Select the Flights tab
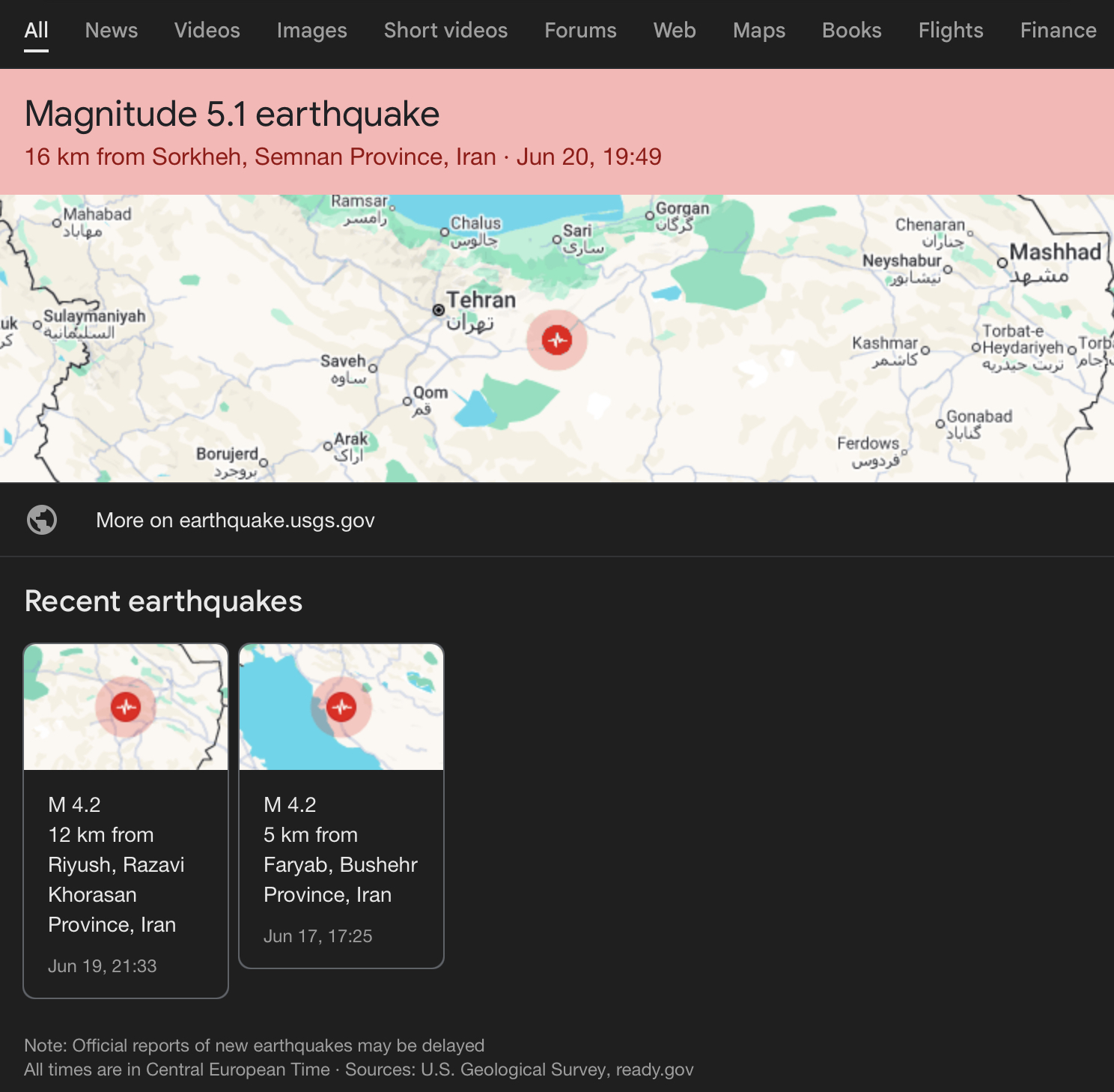The height and width of the screenshot is (1092, 1114). click(952, 30)
